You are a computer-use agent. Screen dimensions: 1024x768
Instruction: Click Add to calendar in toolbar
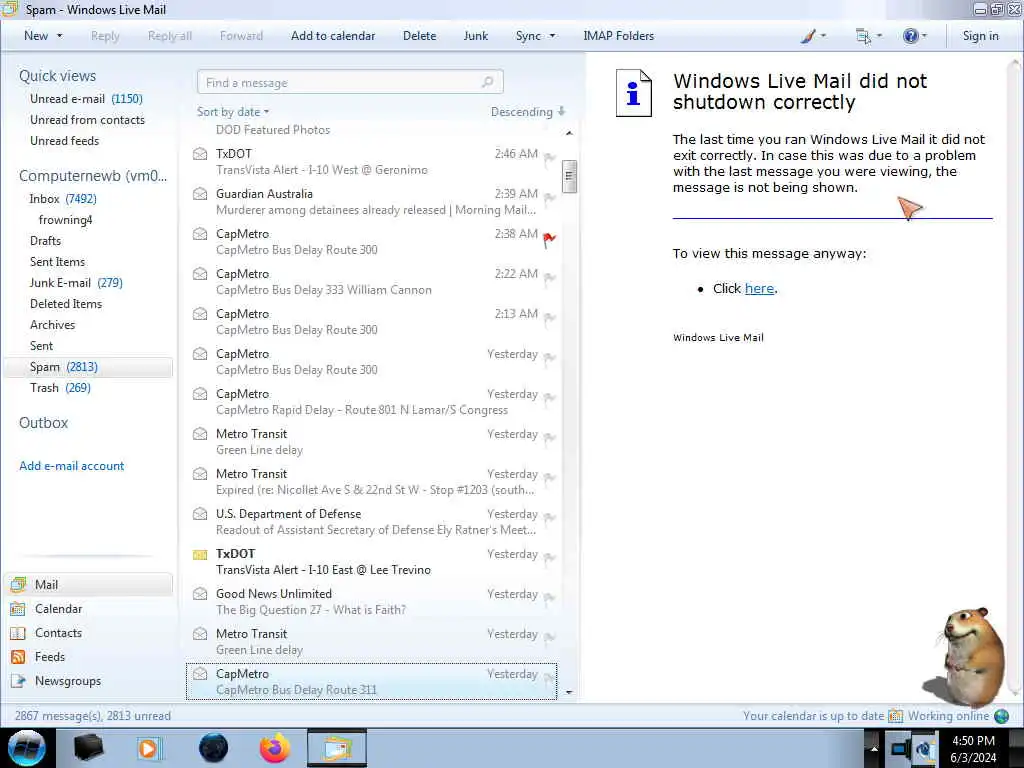pyautogui.click(x=333, y=36)
